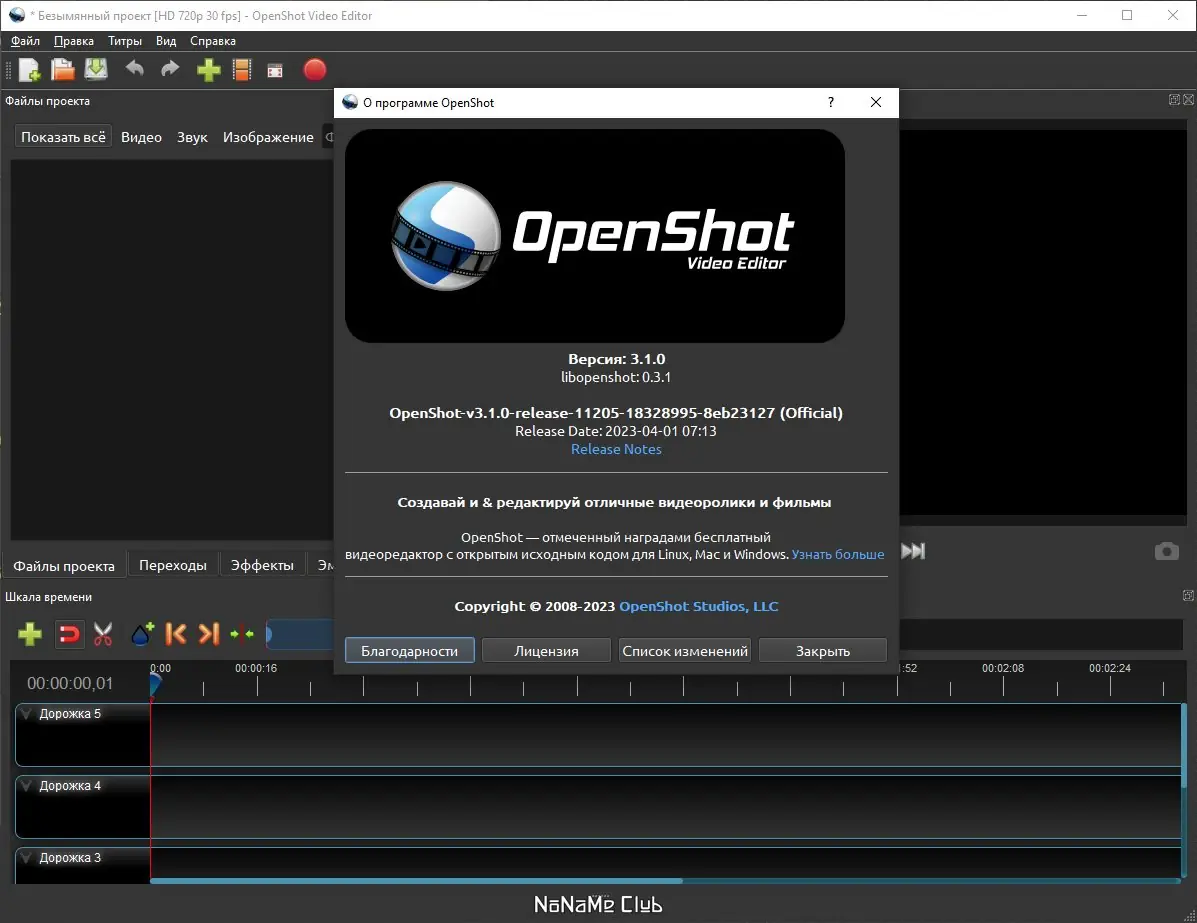Filter project files by Звук

[192, 137]
